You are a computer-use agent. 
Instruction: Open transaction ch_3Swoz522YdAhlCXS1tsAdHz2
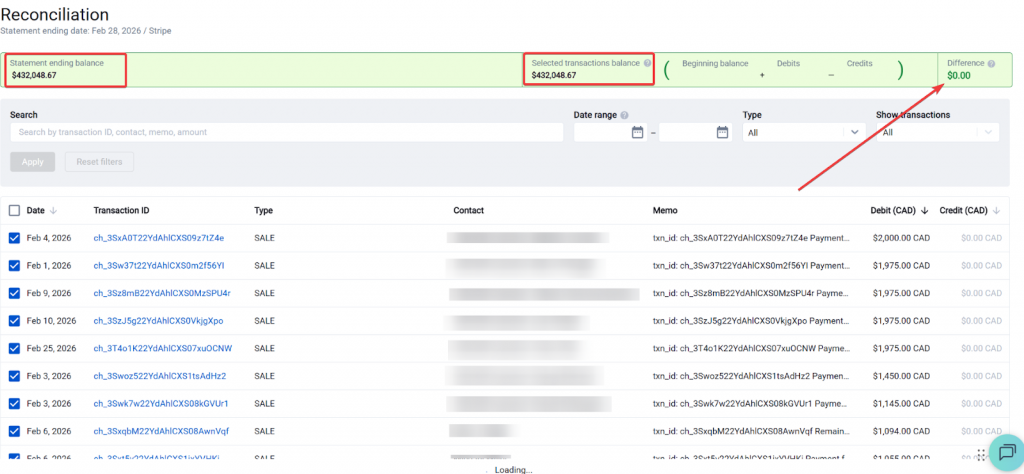[x=160, y=376]
